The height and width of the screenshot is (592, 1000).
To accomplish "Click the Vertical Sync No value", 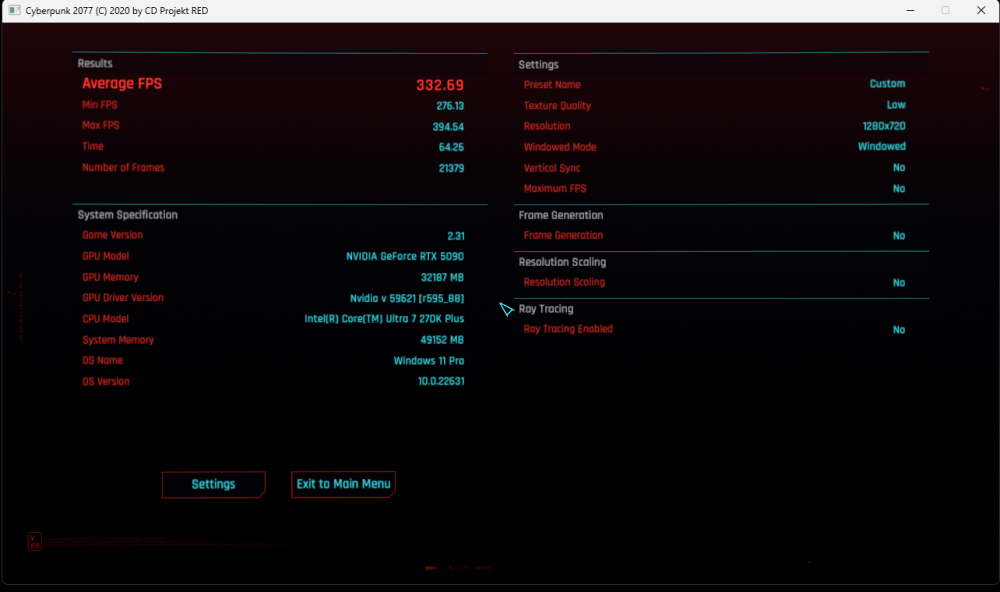I will point(899,168).
